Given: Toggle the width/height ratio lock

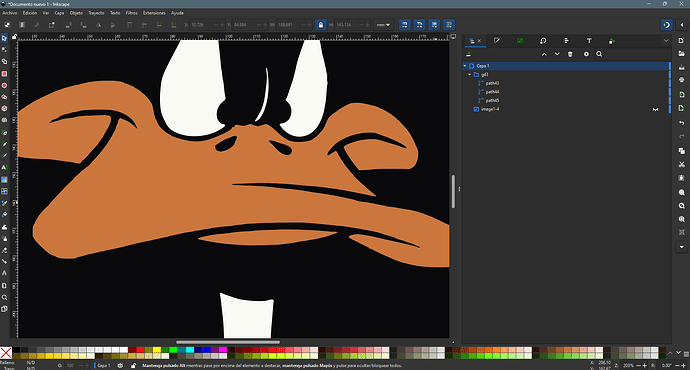Looking at the screenshot, I should coord(321,25).
